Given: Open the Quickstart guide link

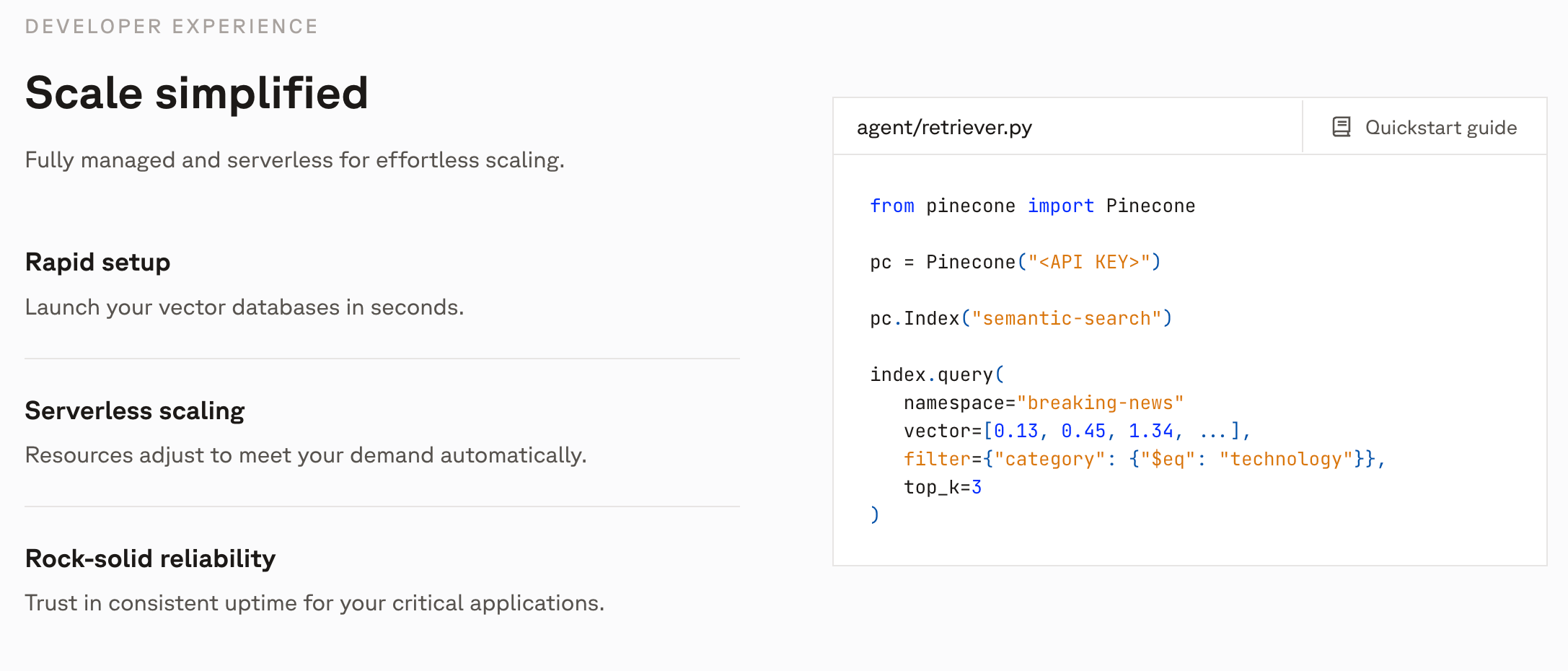Looking at the screenshot, I should 1424,127.
